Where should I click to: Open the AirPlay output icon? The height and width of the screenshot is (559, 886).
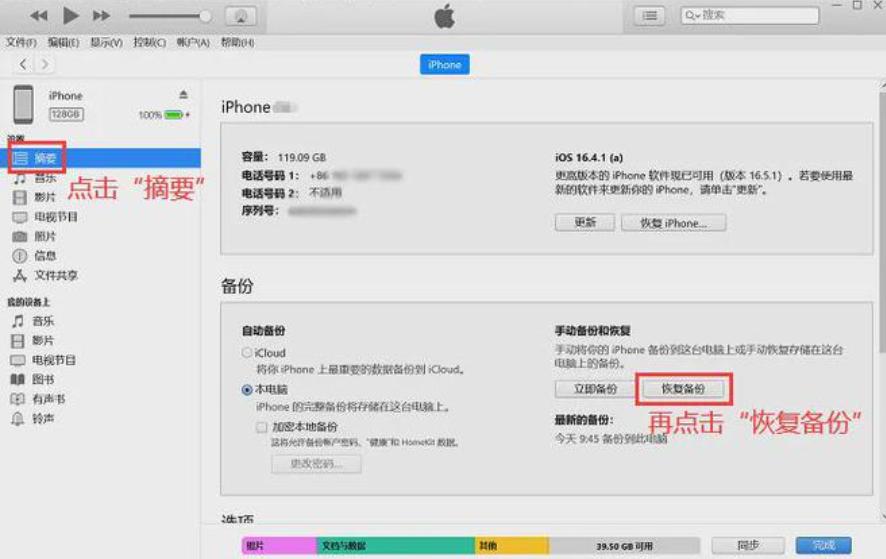pyautogui.click(x=241, y=16)
